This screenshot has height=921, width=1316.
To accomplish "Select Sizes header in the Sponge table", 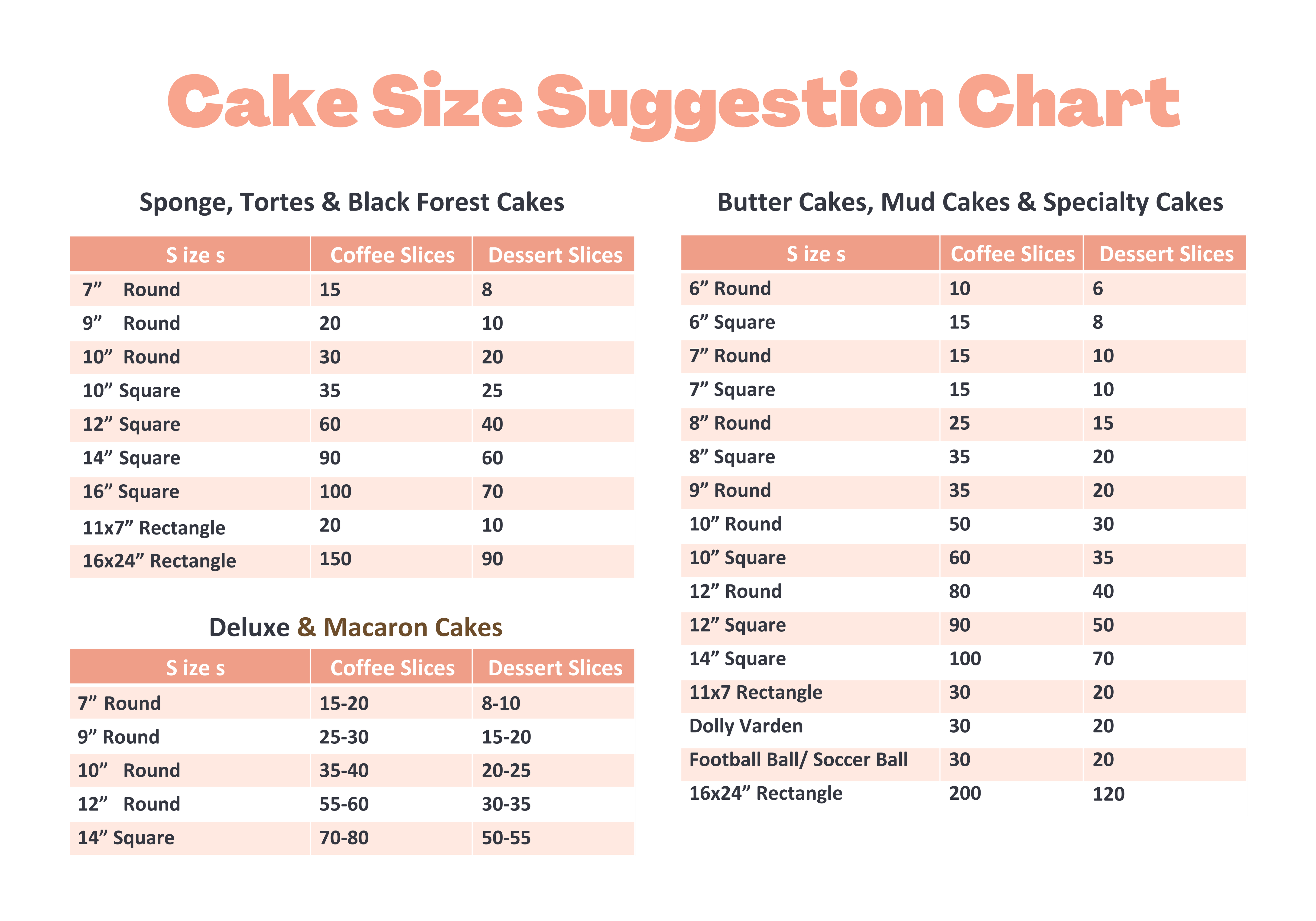I will (195, 255).
